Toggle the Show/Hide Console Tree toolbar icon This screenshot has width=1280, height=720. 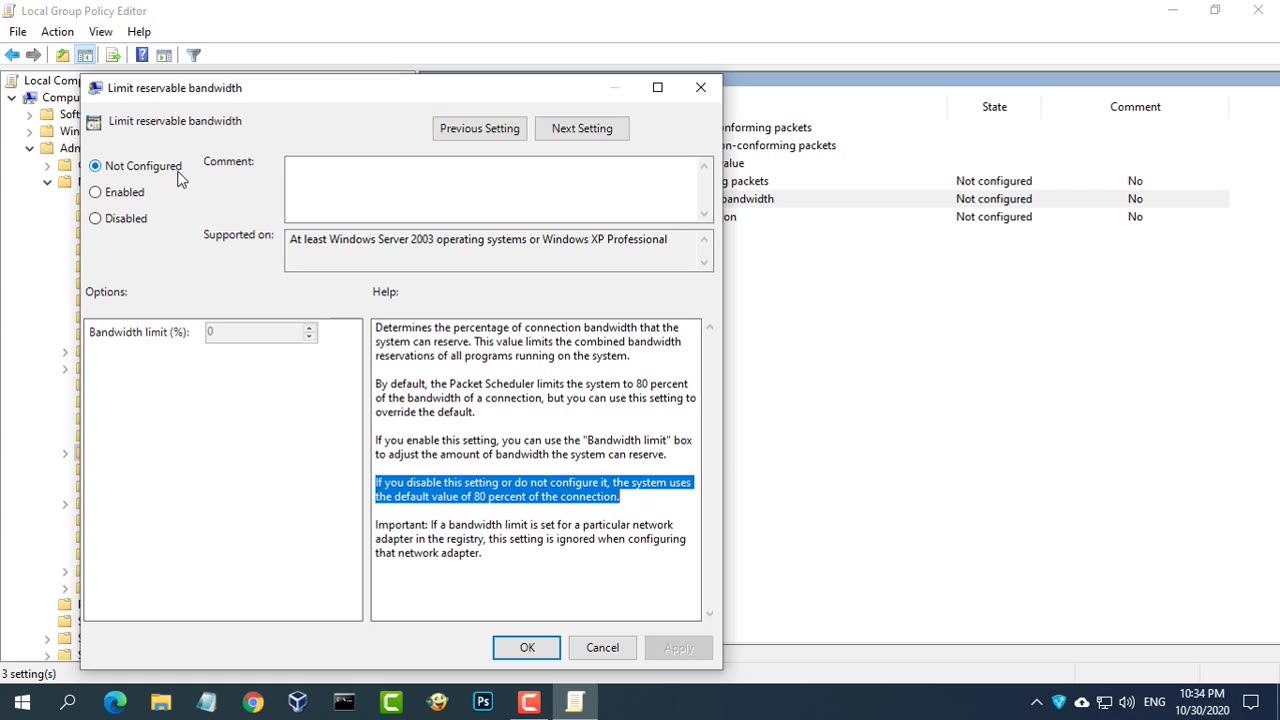pos(85,55)
